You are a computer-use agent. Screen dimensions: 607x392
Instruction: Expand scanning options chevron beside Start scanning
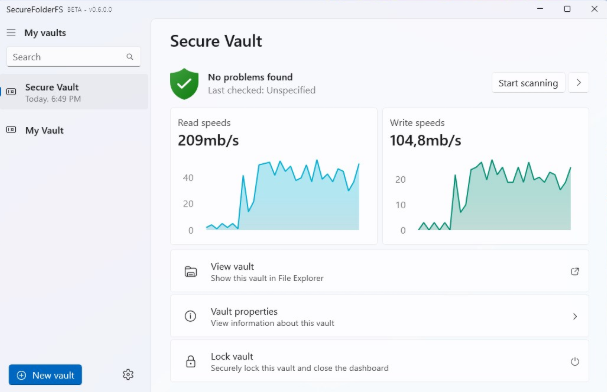pos(578,83)
